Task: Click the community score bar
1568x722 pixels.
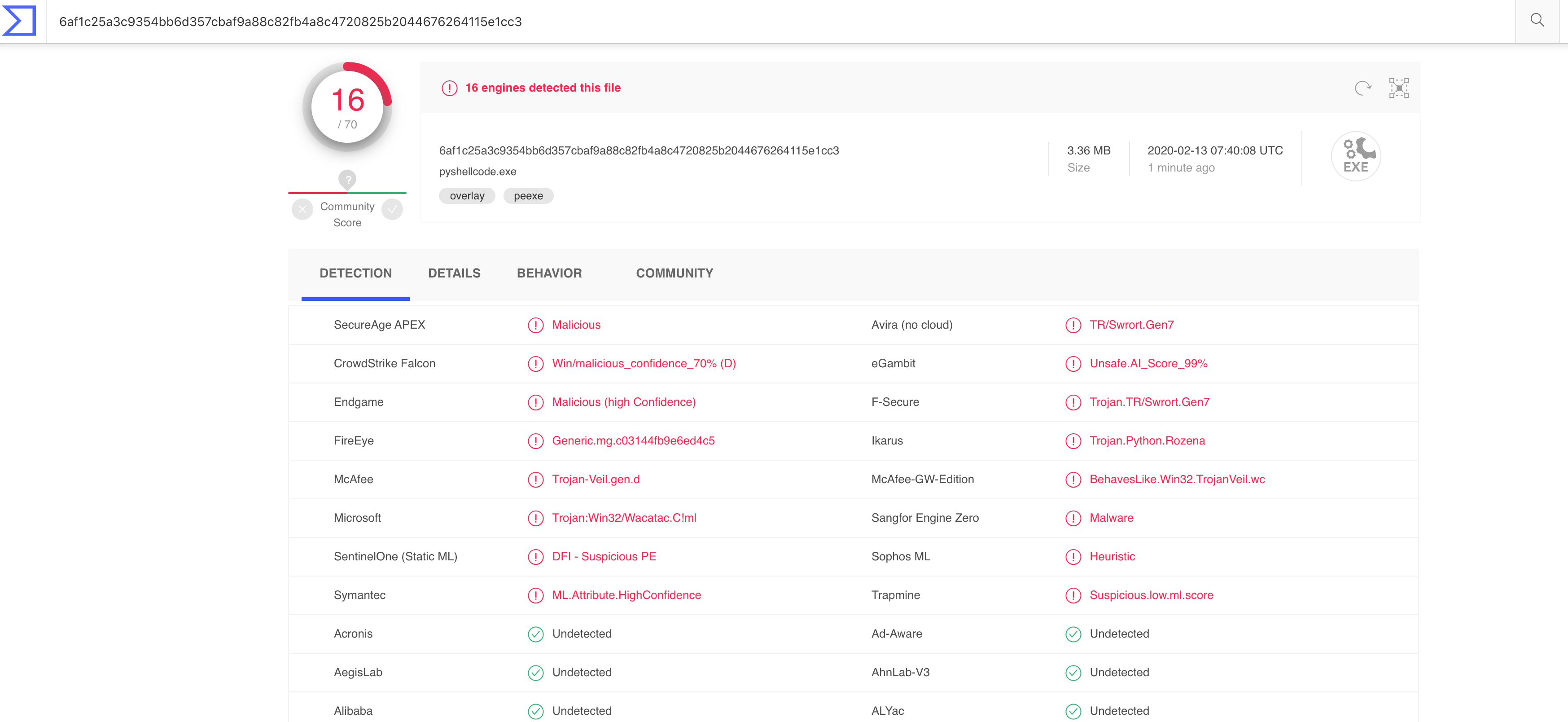Action: point(347,193)
